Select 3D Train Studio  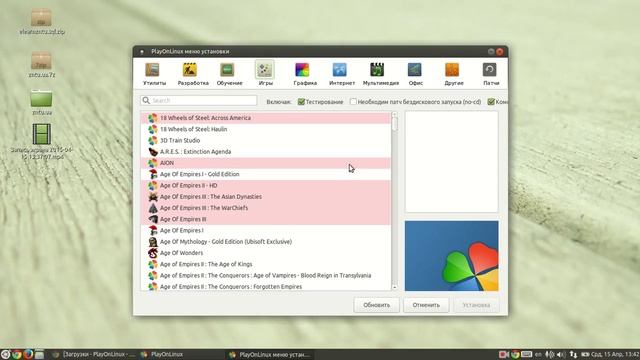tap(266, 140)
